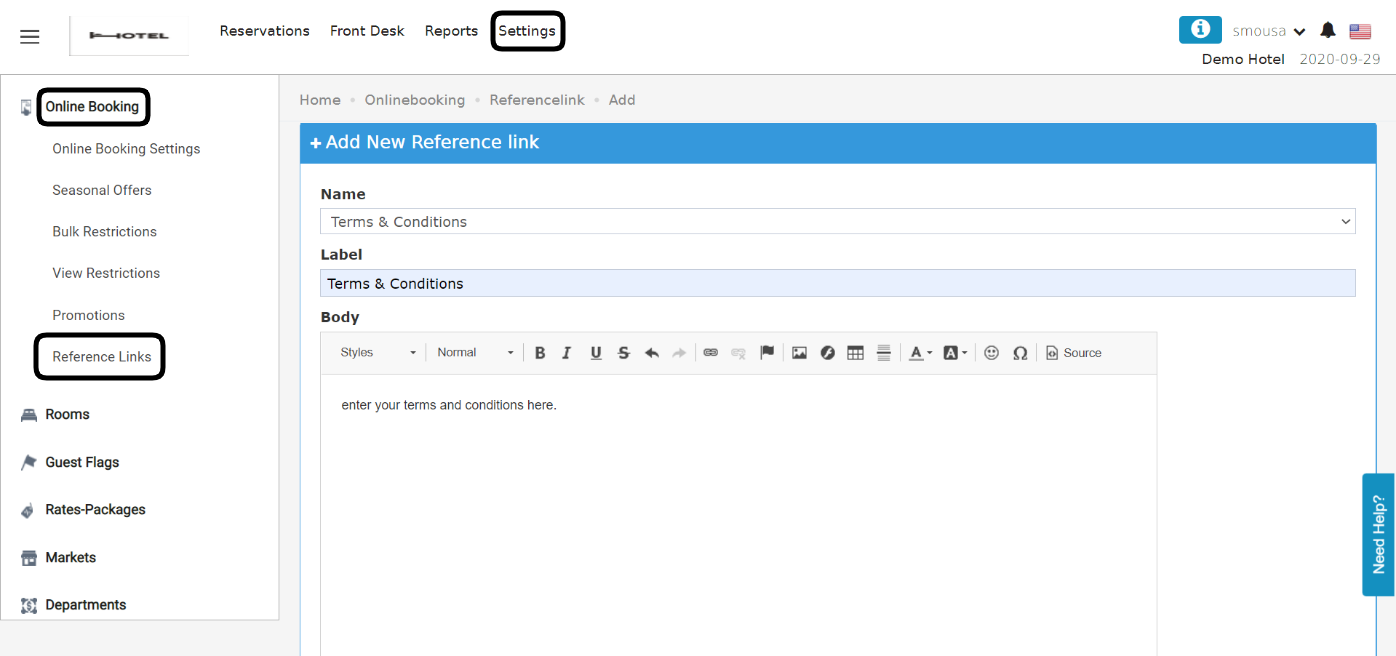Open the Name dropdown
The height and width of the screenshot is (656, 1396).
coord(838,222)
